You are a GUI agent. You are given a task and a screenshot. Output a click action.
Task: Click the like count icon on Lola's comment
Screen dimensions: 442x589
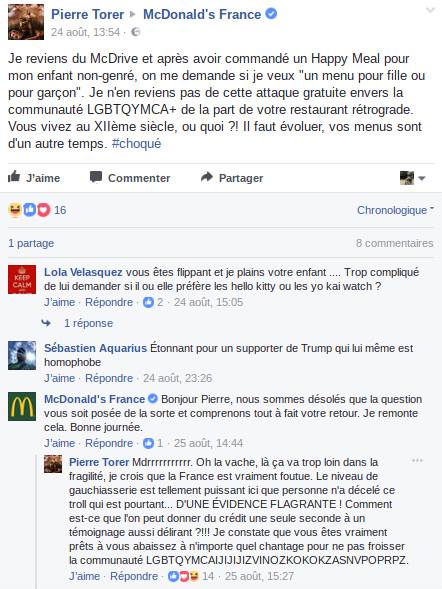pyautogui.click(x=149, y=302)
